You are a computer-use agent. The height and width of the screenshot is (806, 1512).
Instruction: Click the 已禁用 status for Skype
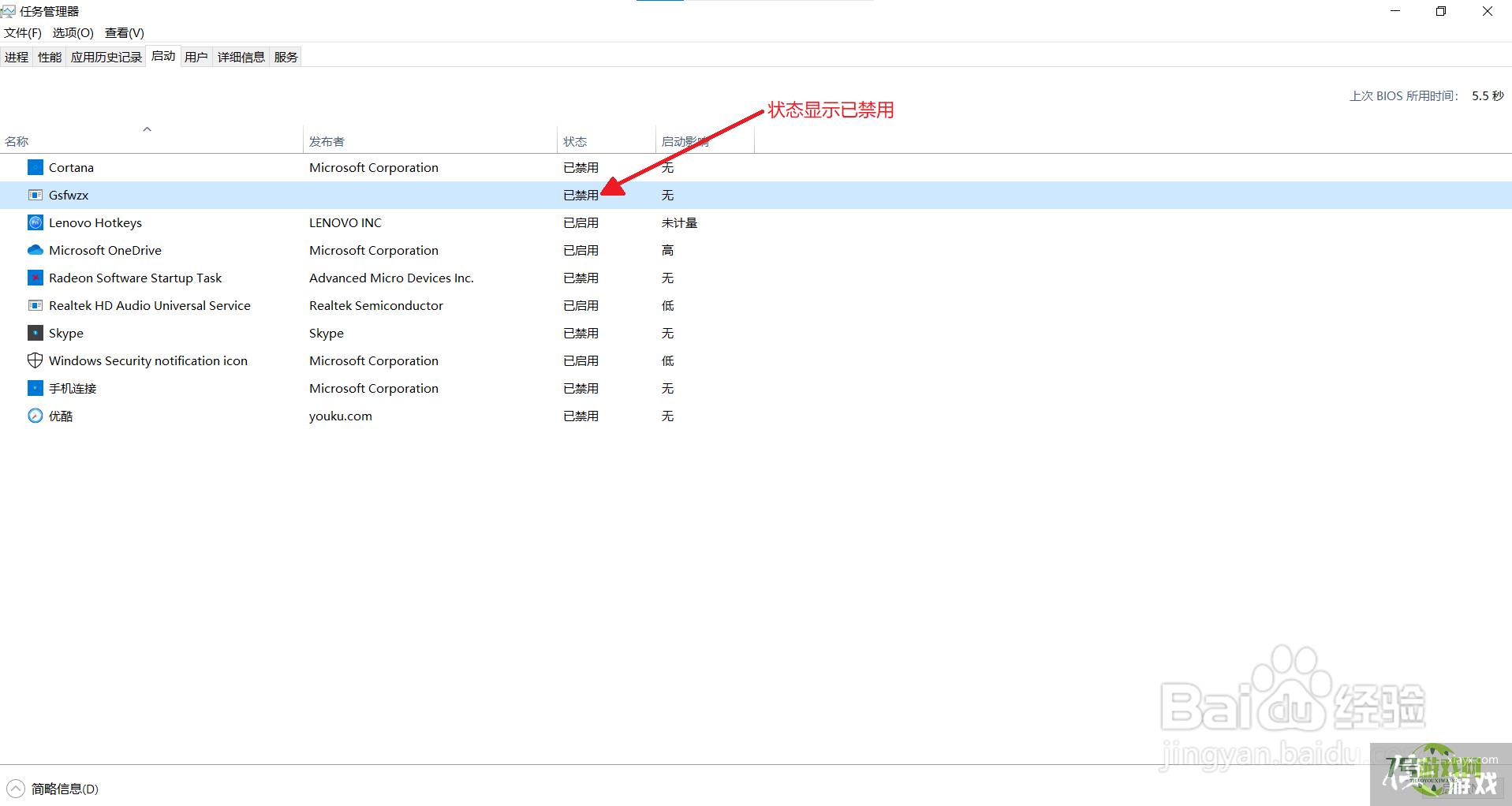click(x=581, y=333)
